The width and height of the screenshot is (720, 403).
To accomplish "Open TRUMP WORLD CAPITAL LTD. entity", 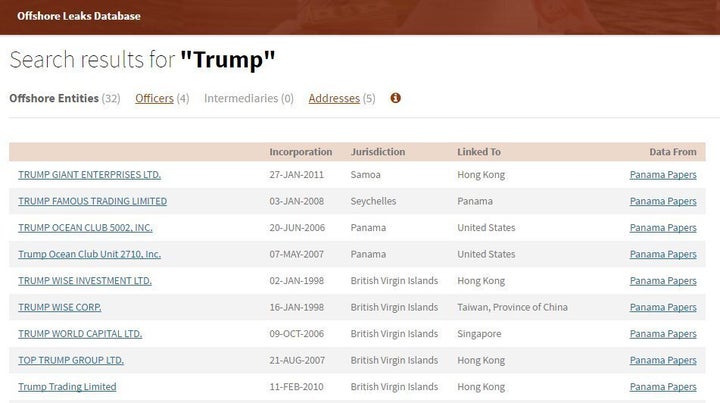I will [80, 334].
